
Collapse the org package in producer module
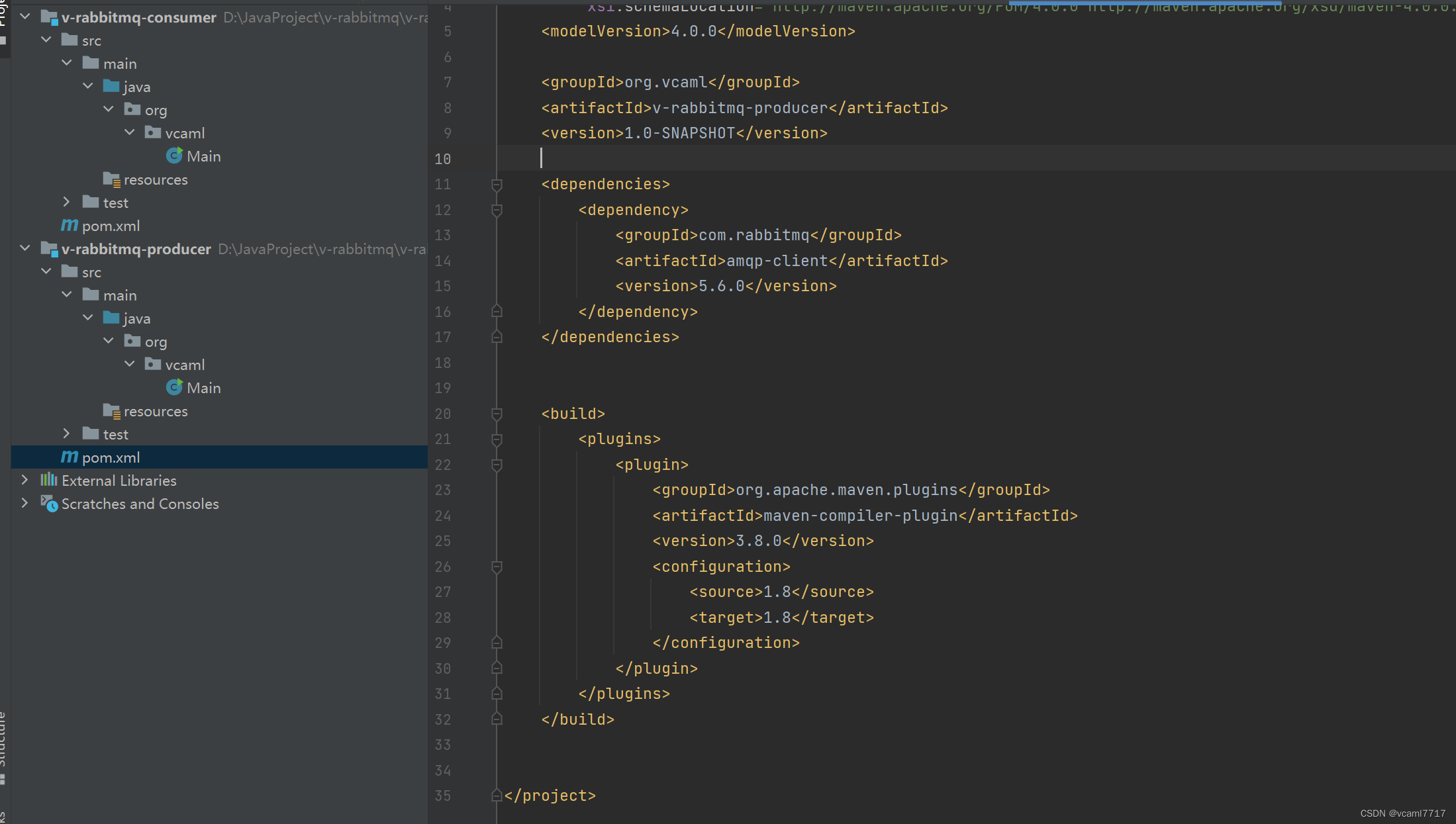[x=109, y=340]
